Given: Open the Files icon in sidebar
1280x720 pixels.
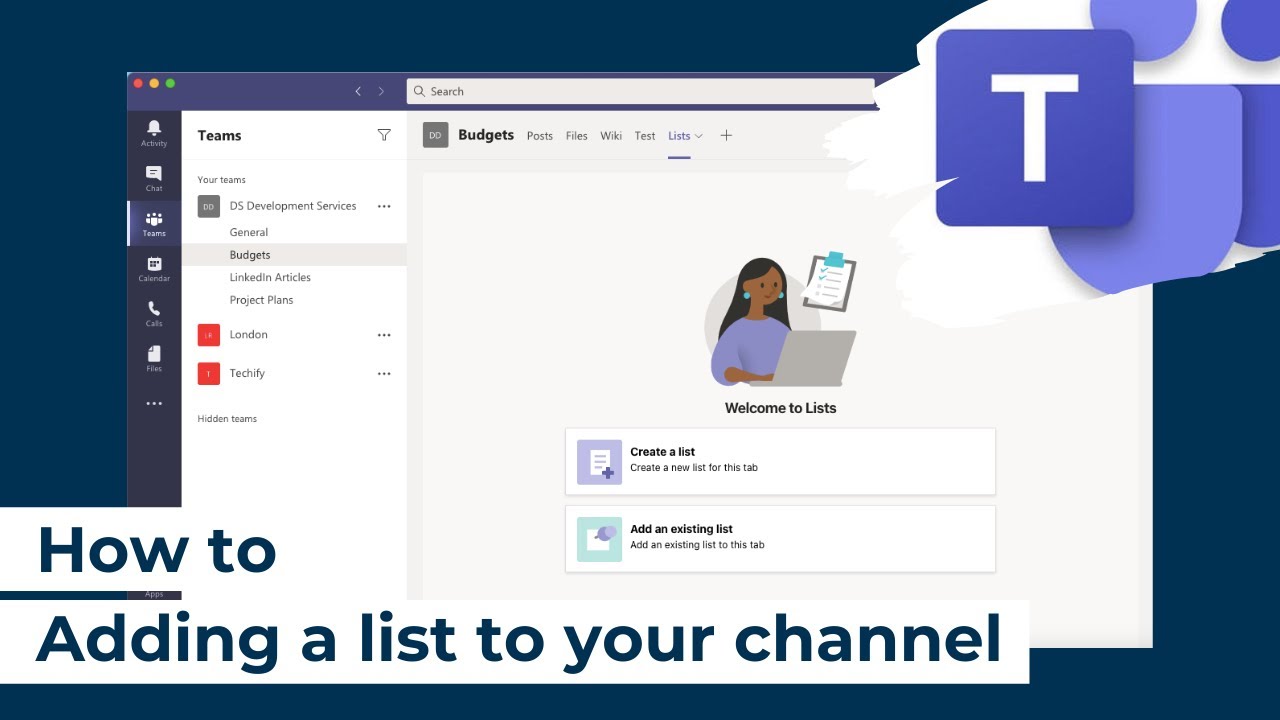Looking at the screenshot, I should pos(154,358).
